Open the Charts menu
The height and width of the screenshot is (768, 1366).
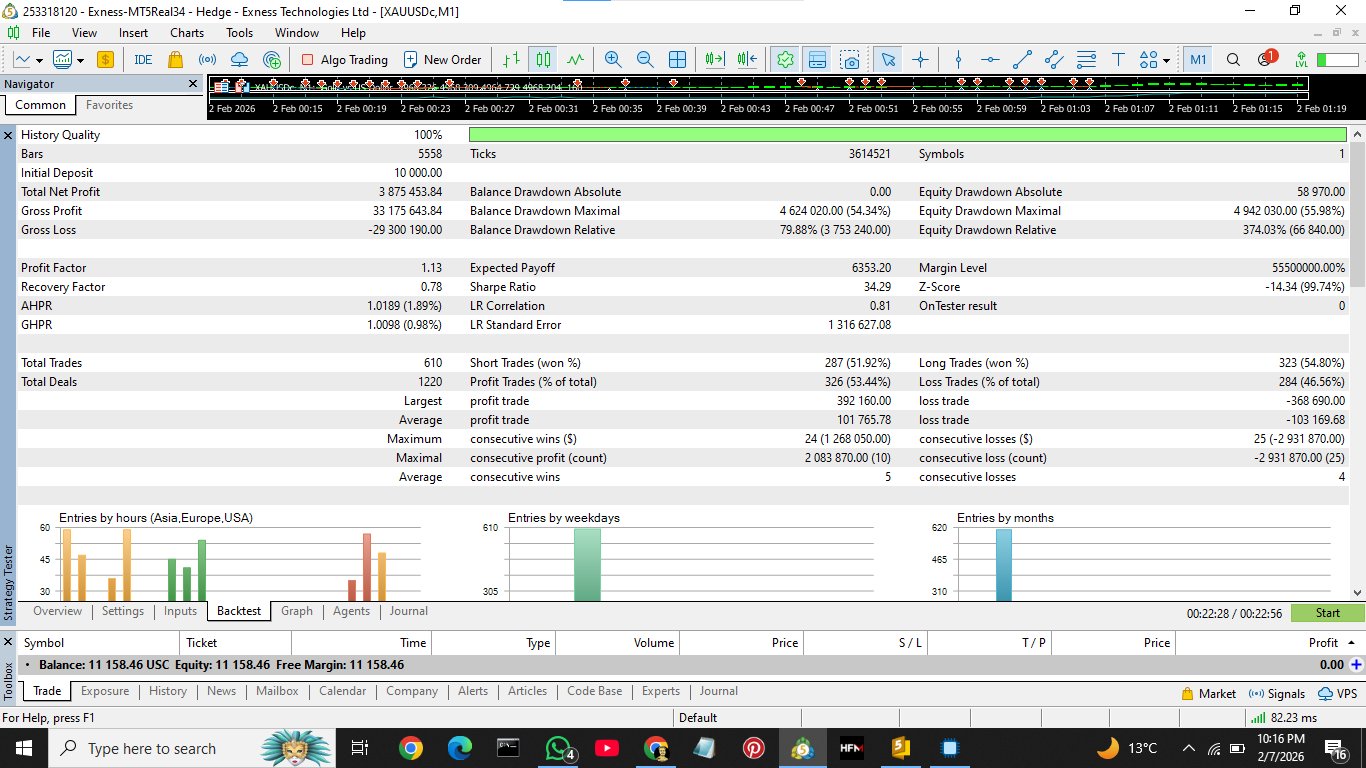click(187, 33)
